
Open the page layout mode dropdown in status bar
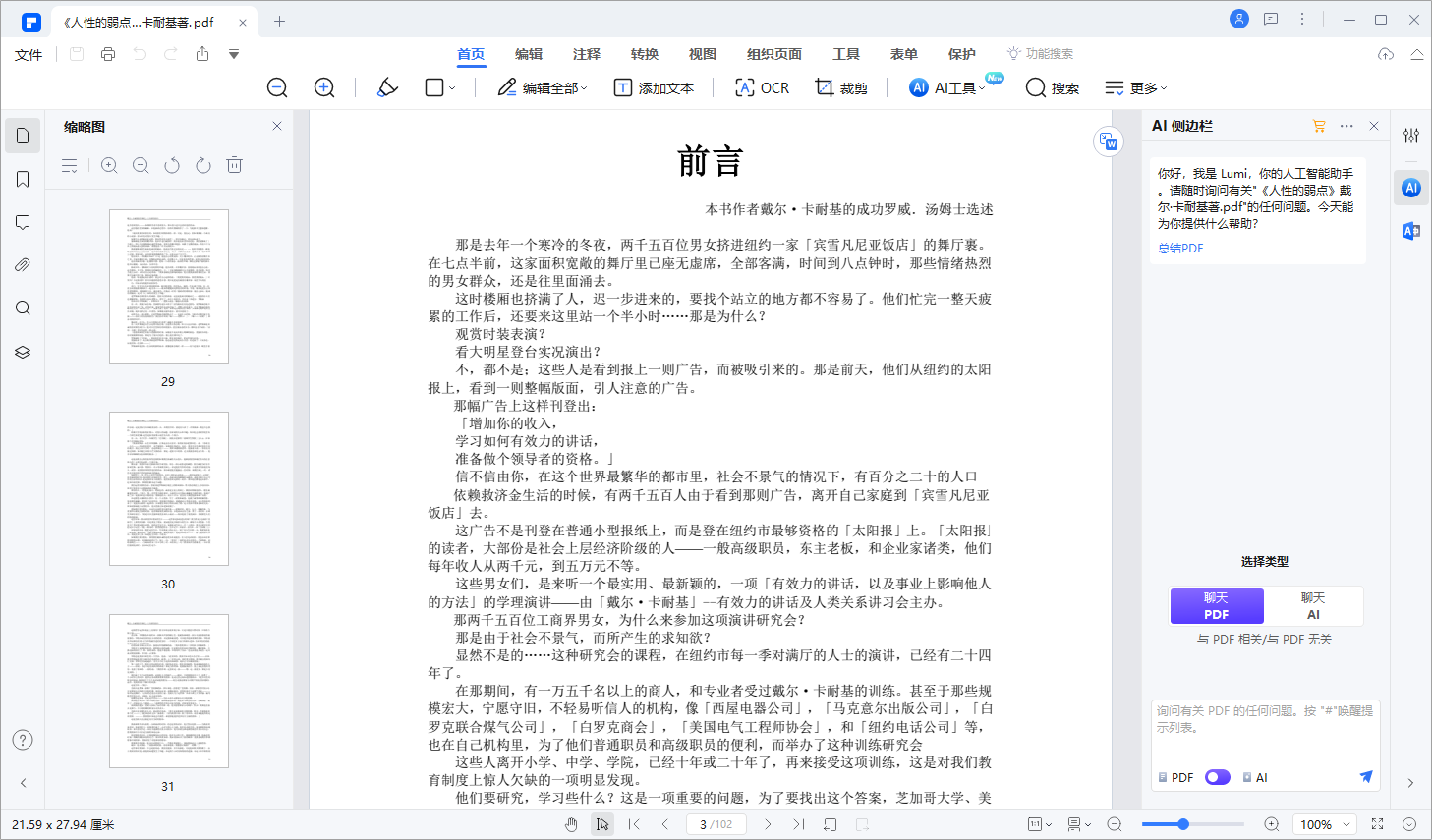pos(1079,824)
